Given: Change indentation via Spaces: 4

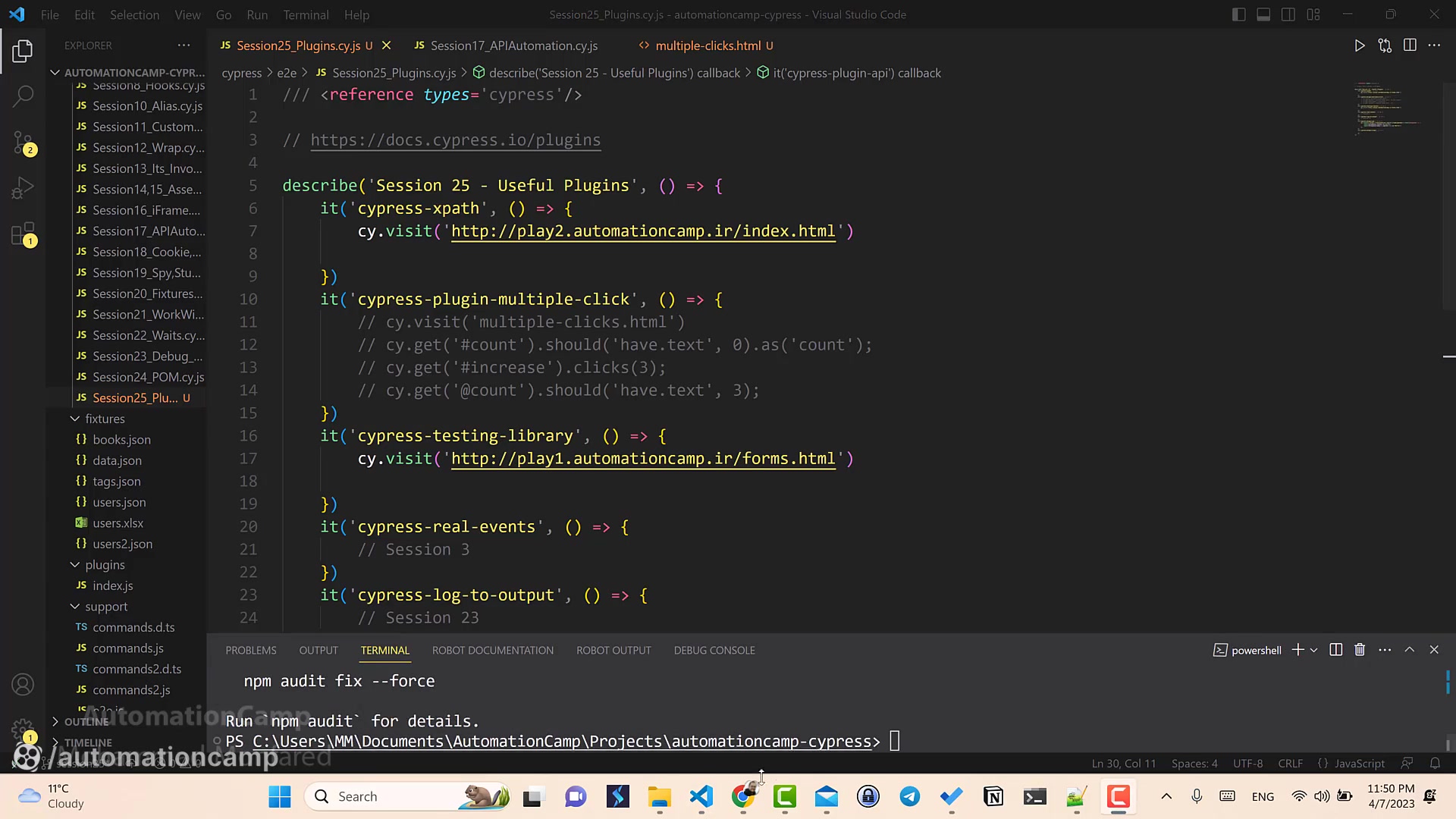Looking at the screenshot, I should point(1194,764).
